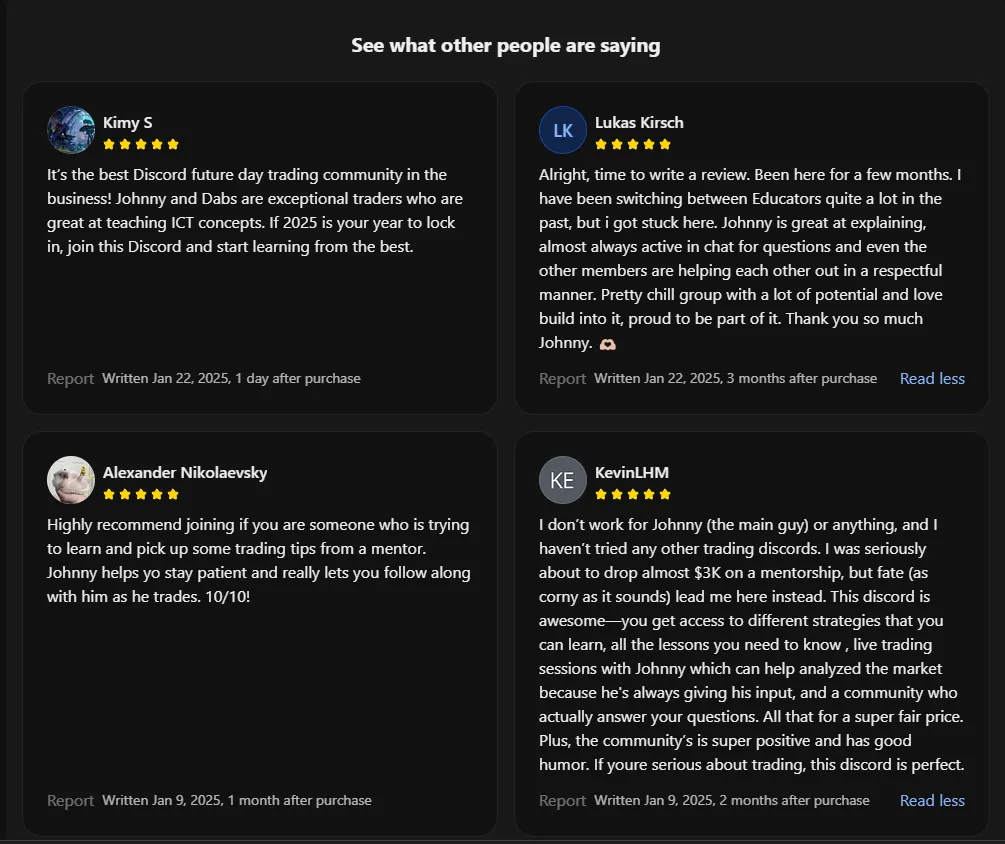Screen dimensions: 1005x844
Task: Report Alexander Nikolaevsky review
Action: point(70,801)
